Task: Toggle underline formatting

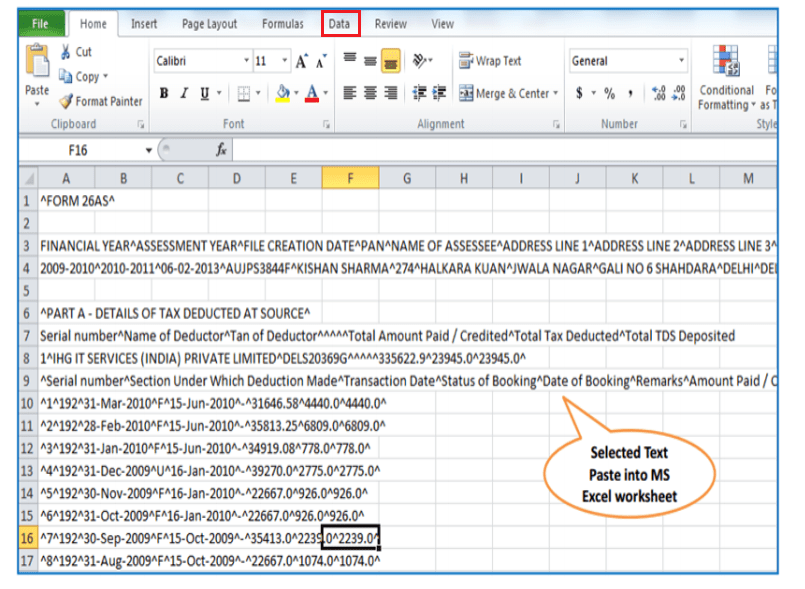Action: 204,92
